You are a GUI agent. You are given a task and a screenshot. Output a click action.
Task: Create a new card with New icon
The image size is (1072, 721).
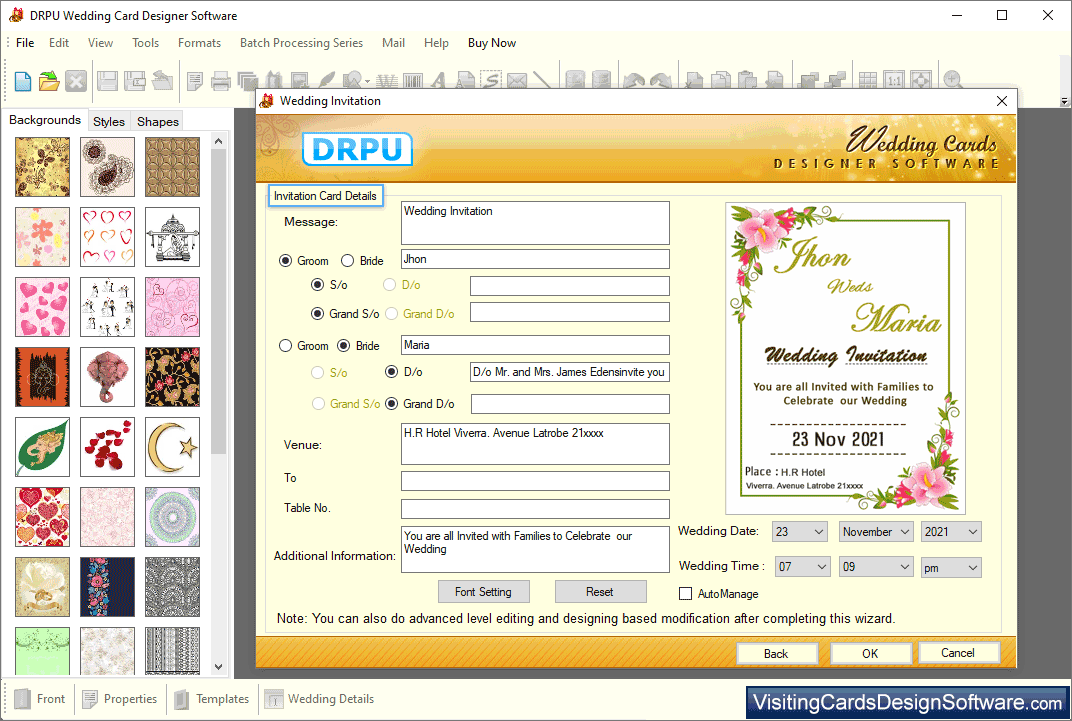23,81
